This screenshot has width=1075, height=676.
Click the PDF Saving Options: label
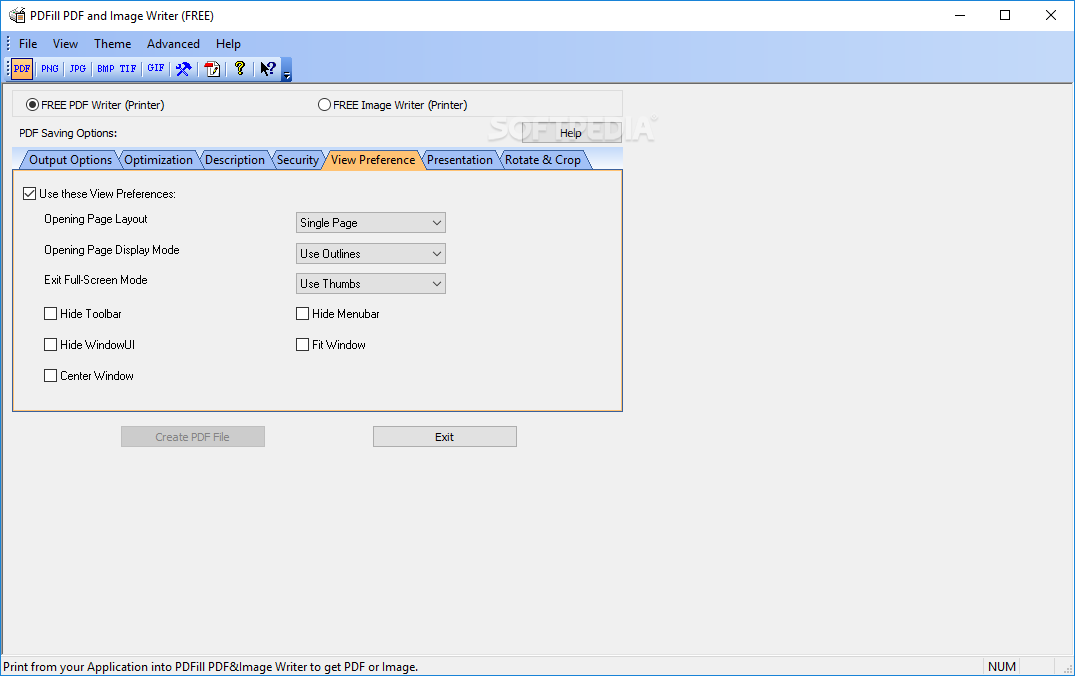(68, 133)
